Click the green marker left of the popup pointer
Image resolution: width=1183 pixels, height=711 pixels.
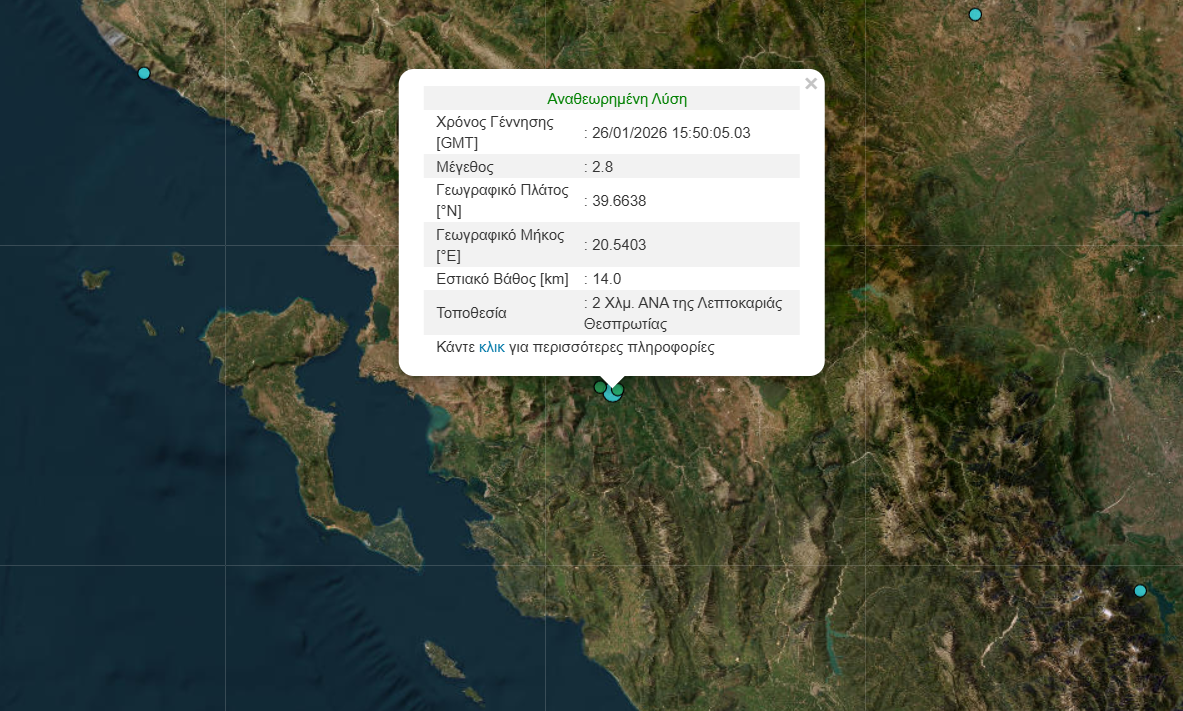pos(600,387)
